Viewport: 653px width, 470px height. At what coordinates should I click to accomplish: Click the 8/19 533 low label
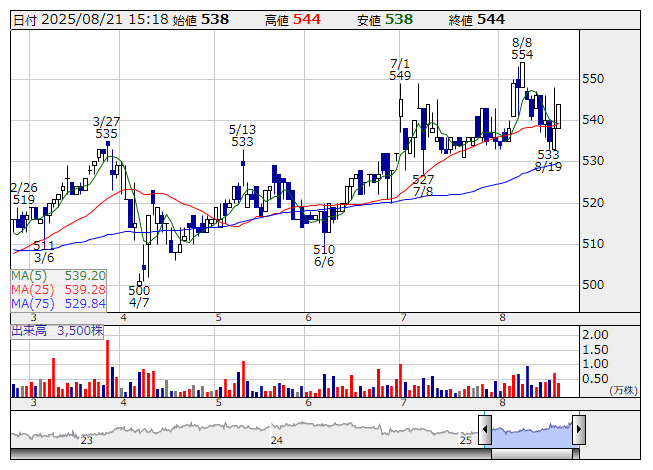548,161
